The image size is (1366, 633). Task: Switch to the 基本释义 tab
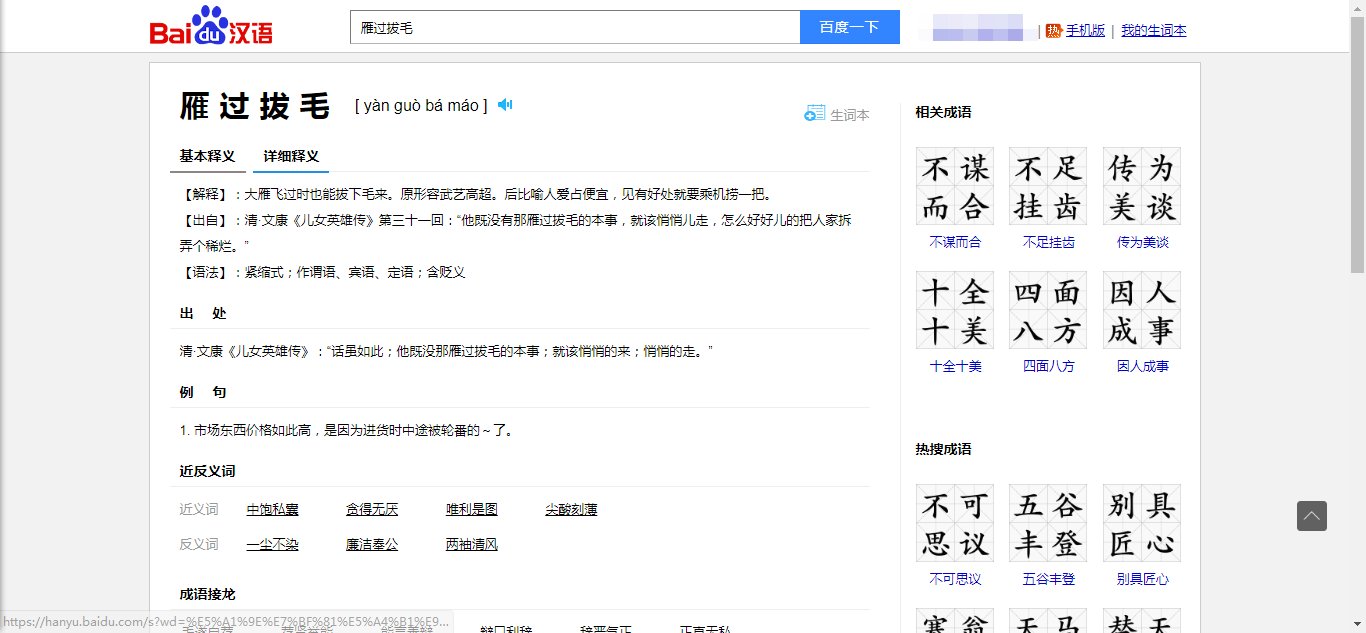click(207, 155)
